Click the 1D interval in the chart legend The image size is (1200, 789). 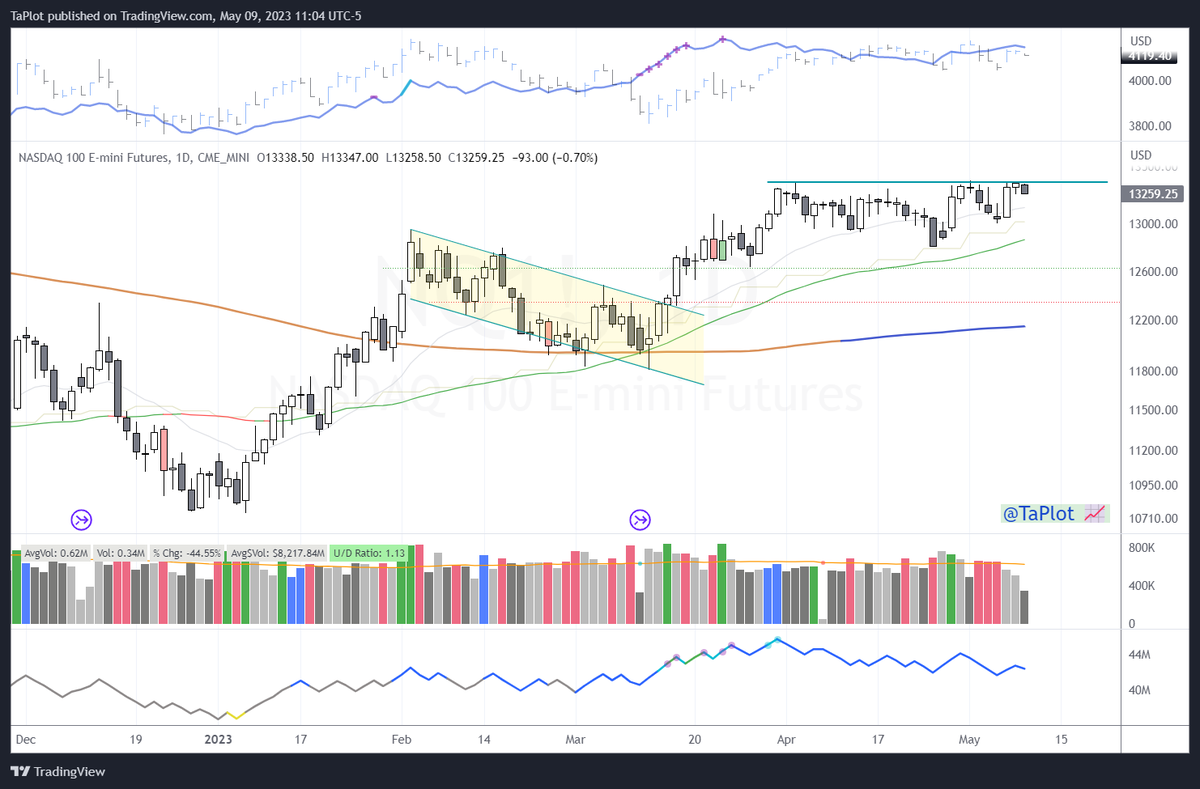[x=186, y=157]
